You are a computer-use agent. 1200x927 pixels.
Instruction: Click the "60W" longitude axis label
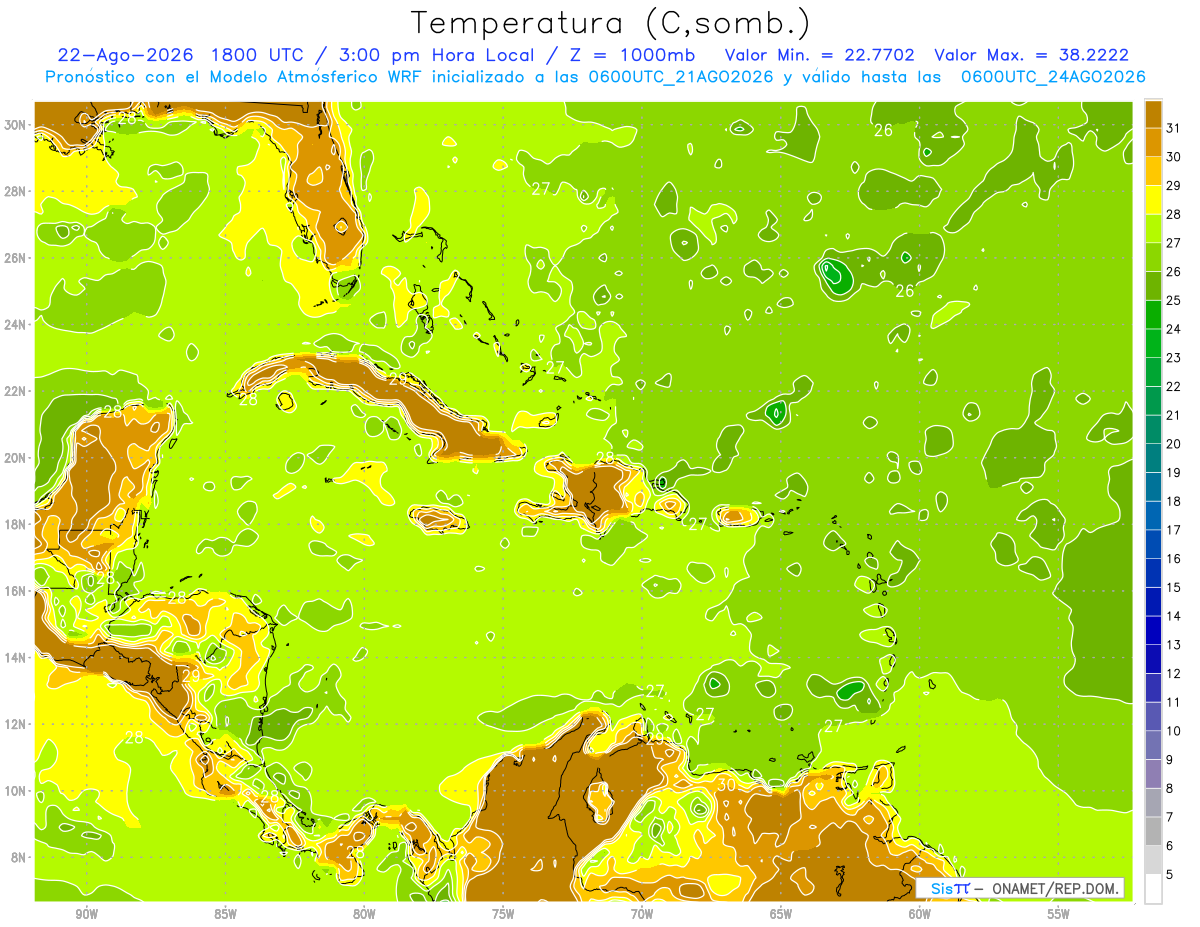(920, 914)
